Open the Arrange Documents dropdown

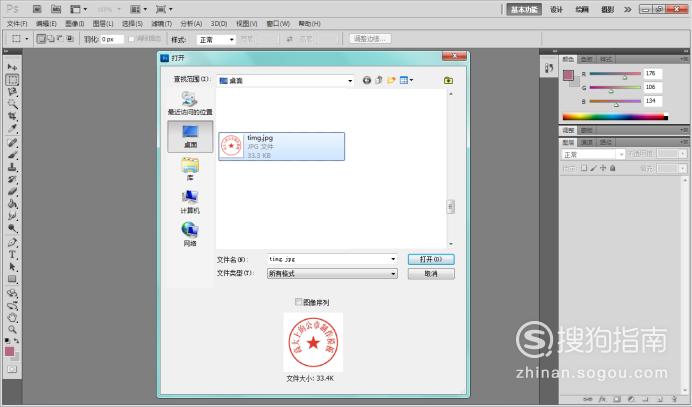[139, 9]
